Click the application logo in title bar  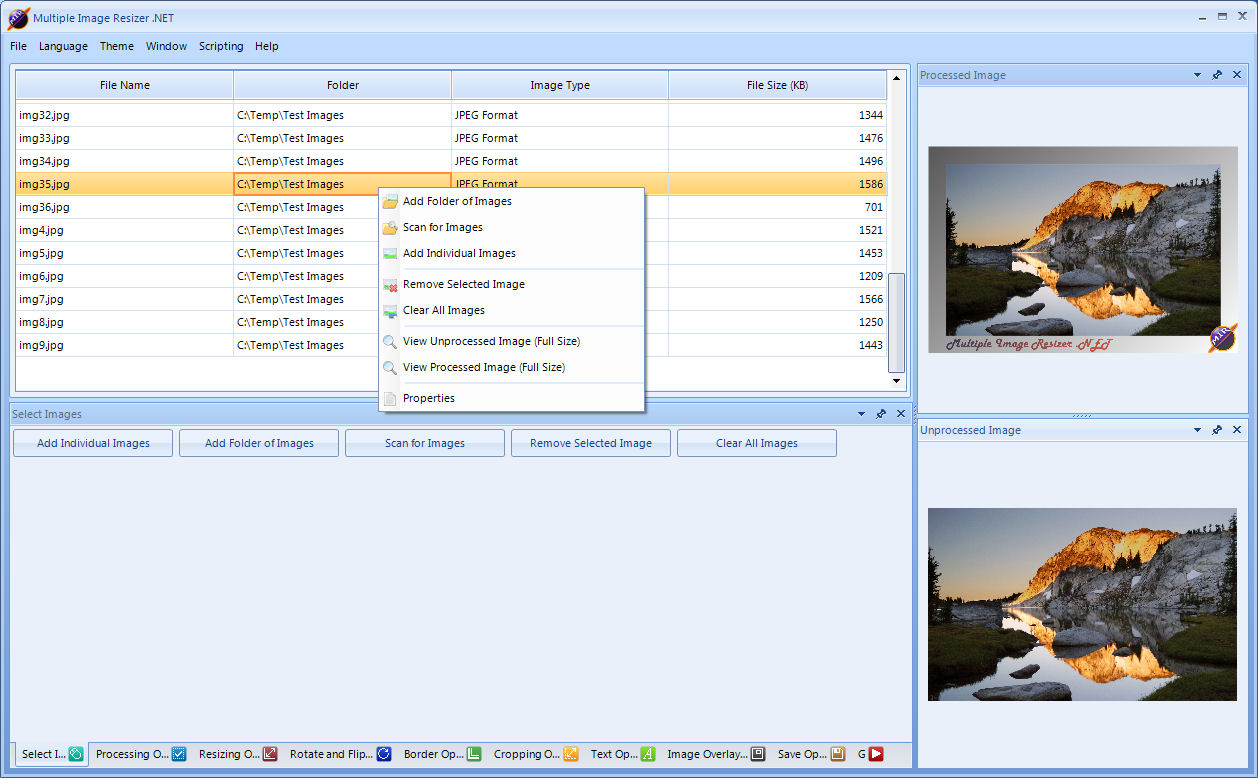pyautogui.click(x=18, y=18)
